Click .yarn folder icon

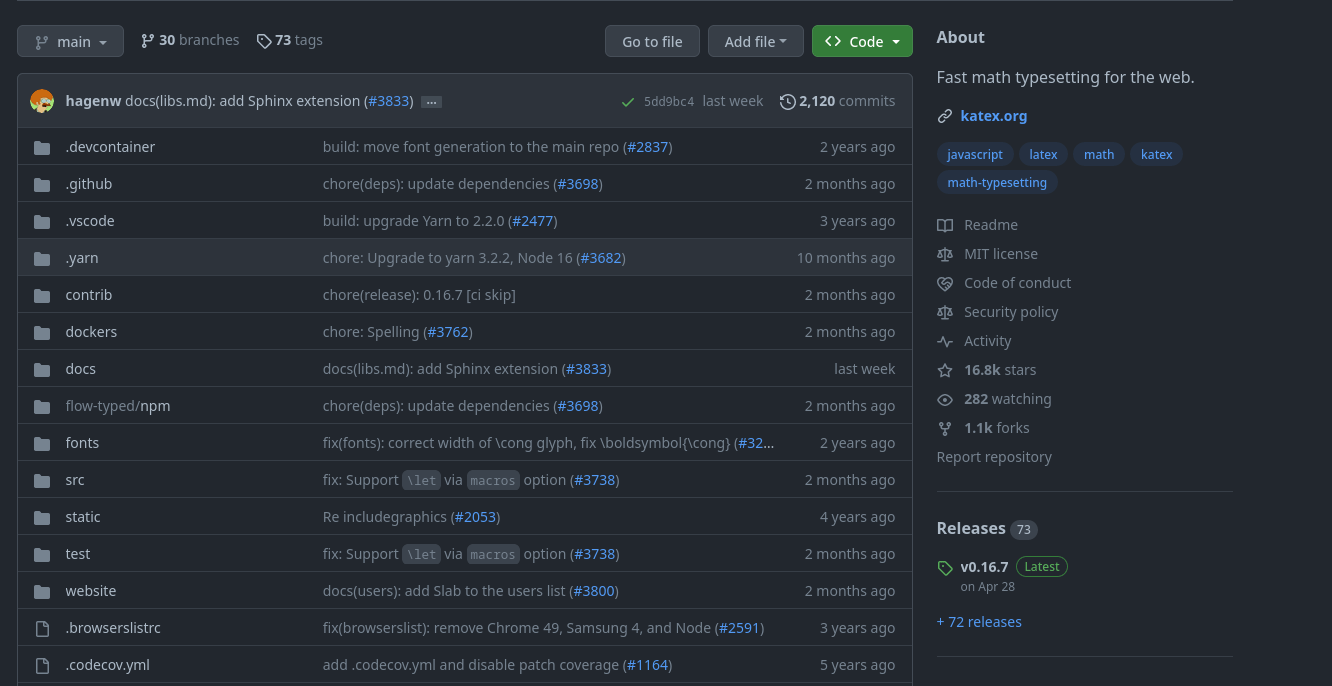tap(42, 258)
